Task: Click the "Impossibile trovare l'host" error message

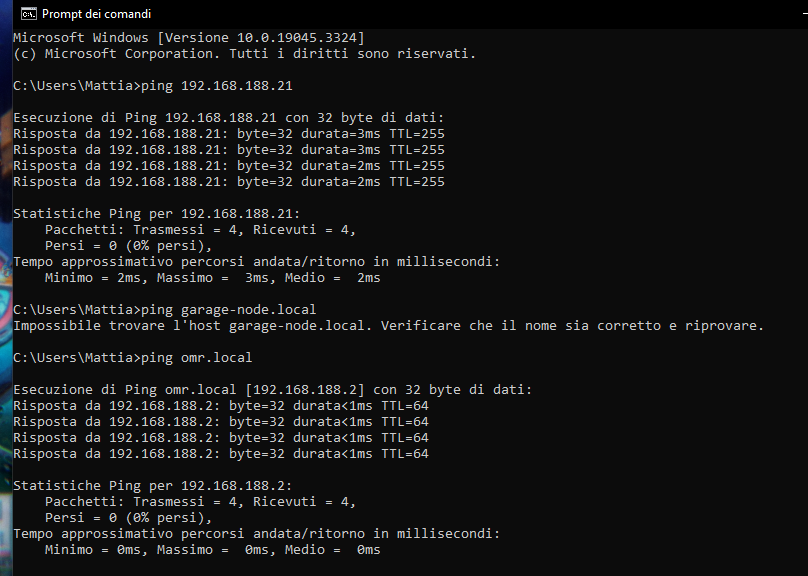Action: tap(389, 325)
